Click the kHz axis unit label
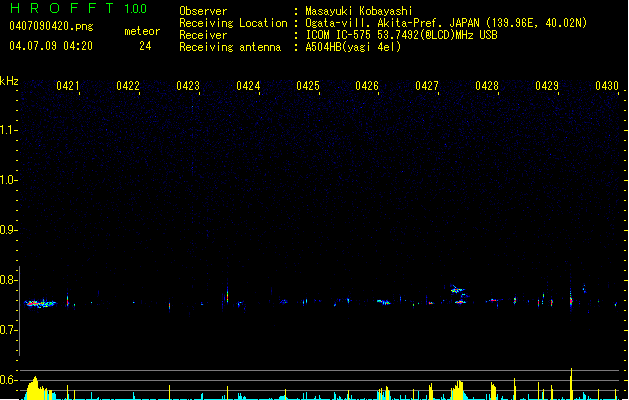629x400 pixels. pyautogui.click(x=9, y=81)
